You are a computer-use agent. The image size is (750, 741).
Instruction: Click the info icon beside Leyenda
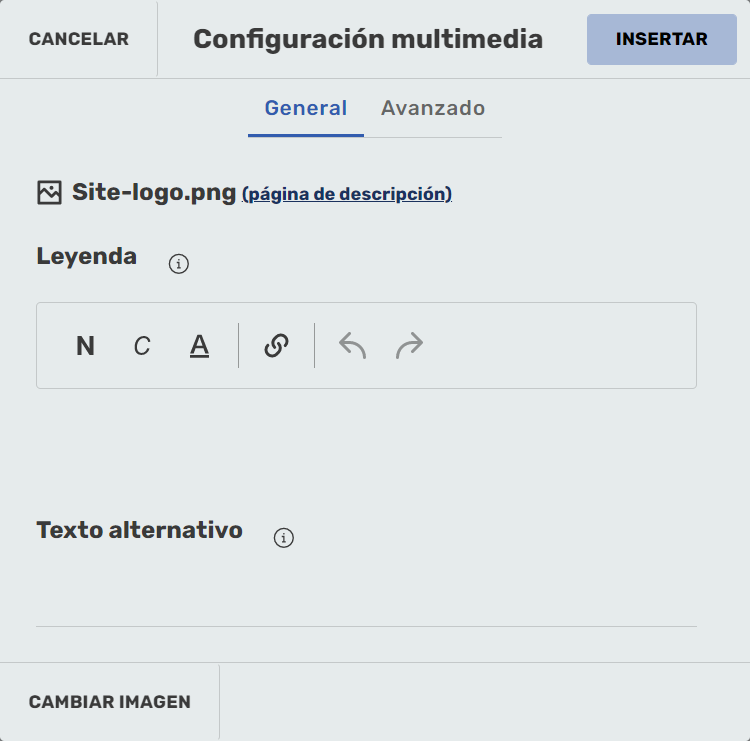coord(179,264)
